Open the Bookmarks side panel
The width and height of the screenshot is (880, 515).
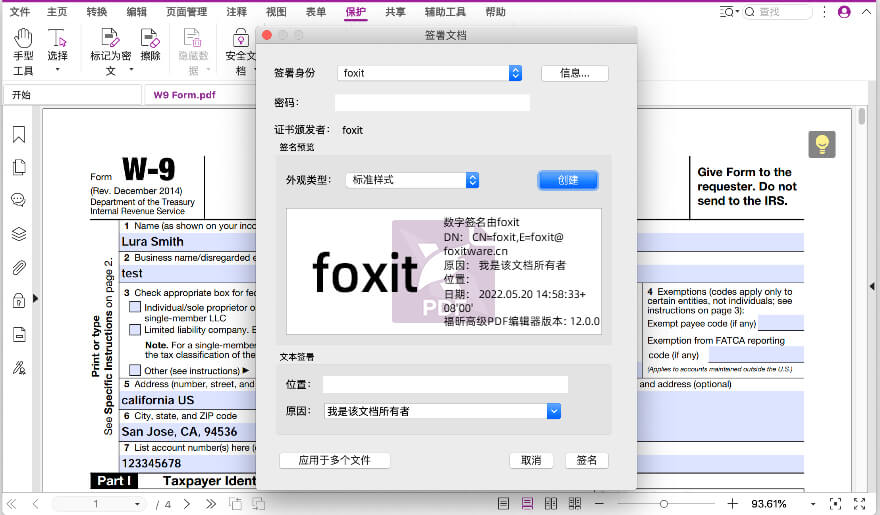click(19, 134)
